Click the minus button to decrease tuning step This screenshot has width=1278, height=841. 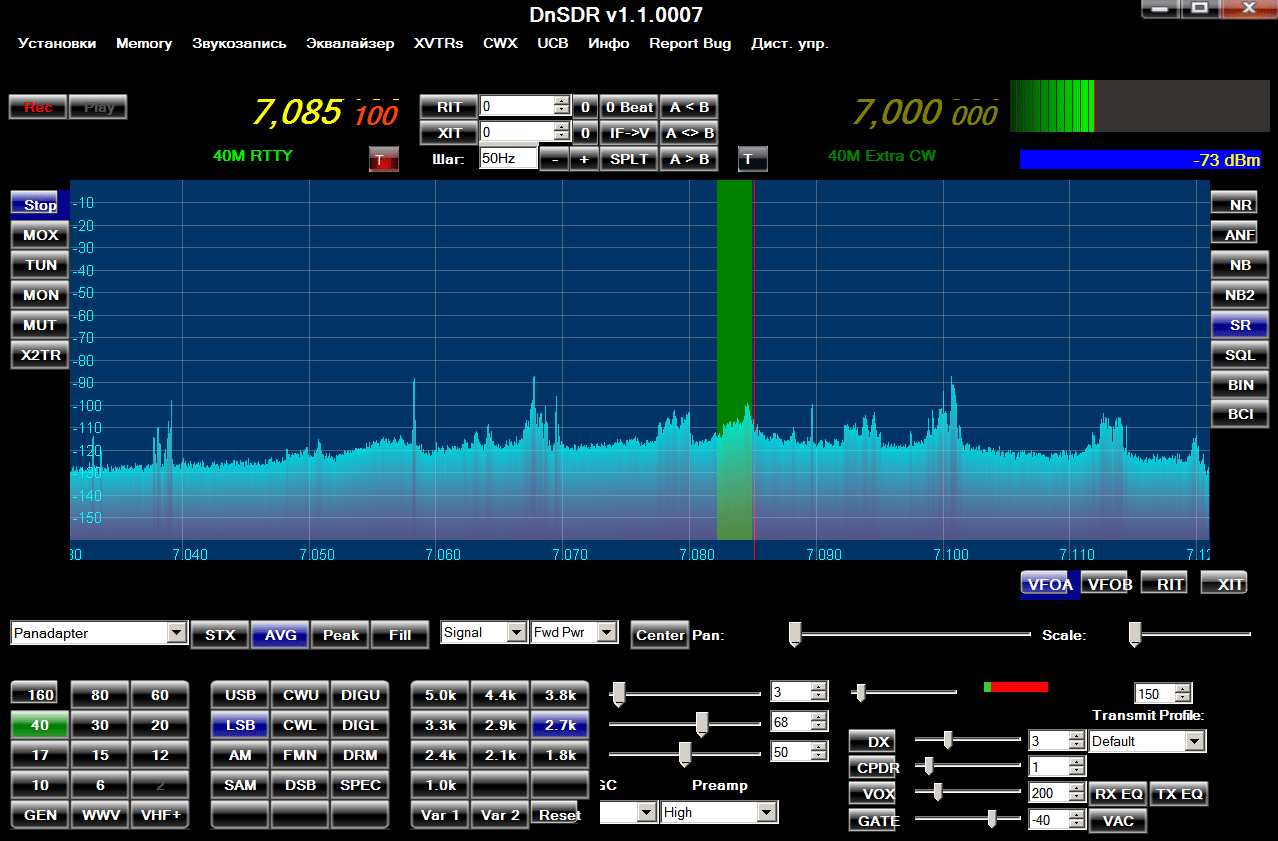click(554, 160)
